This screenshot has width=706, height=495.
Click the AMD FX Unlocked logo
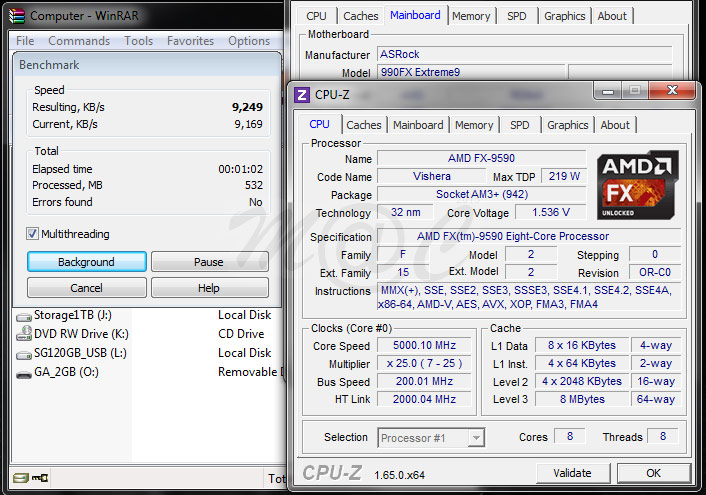coord(638,185)
